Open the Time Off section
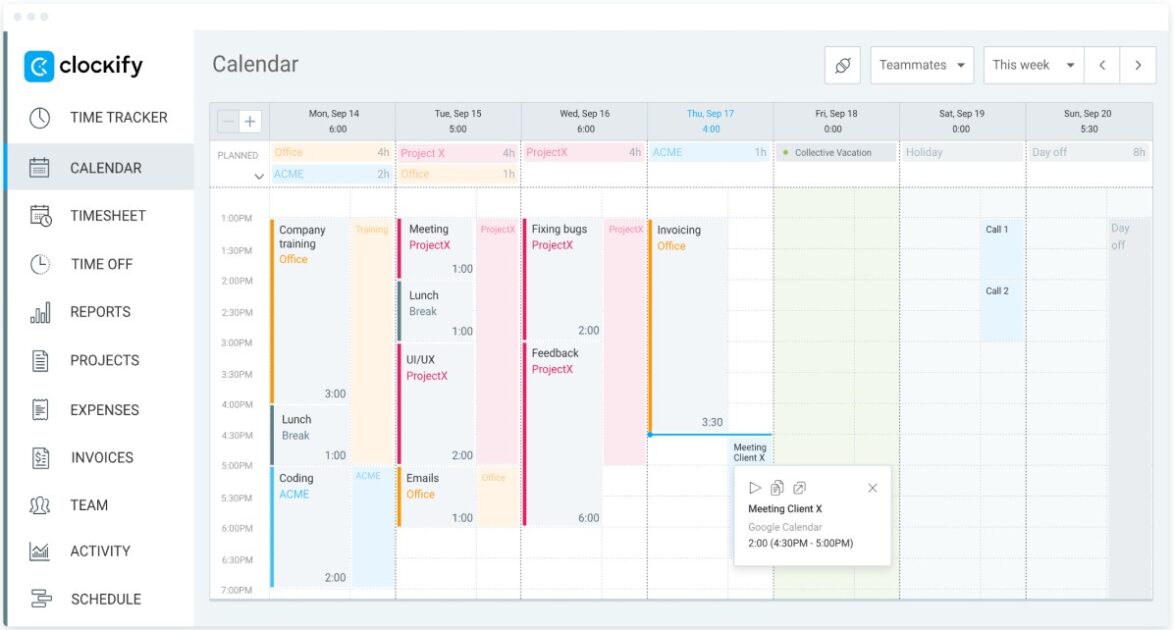This screenshot has height=630, width=1174. (100, 264)
